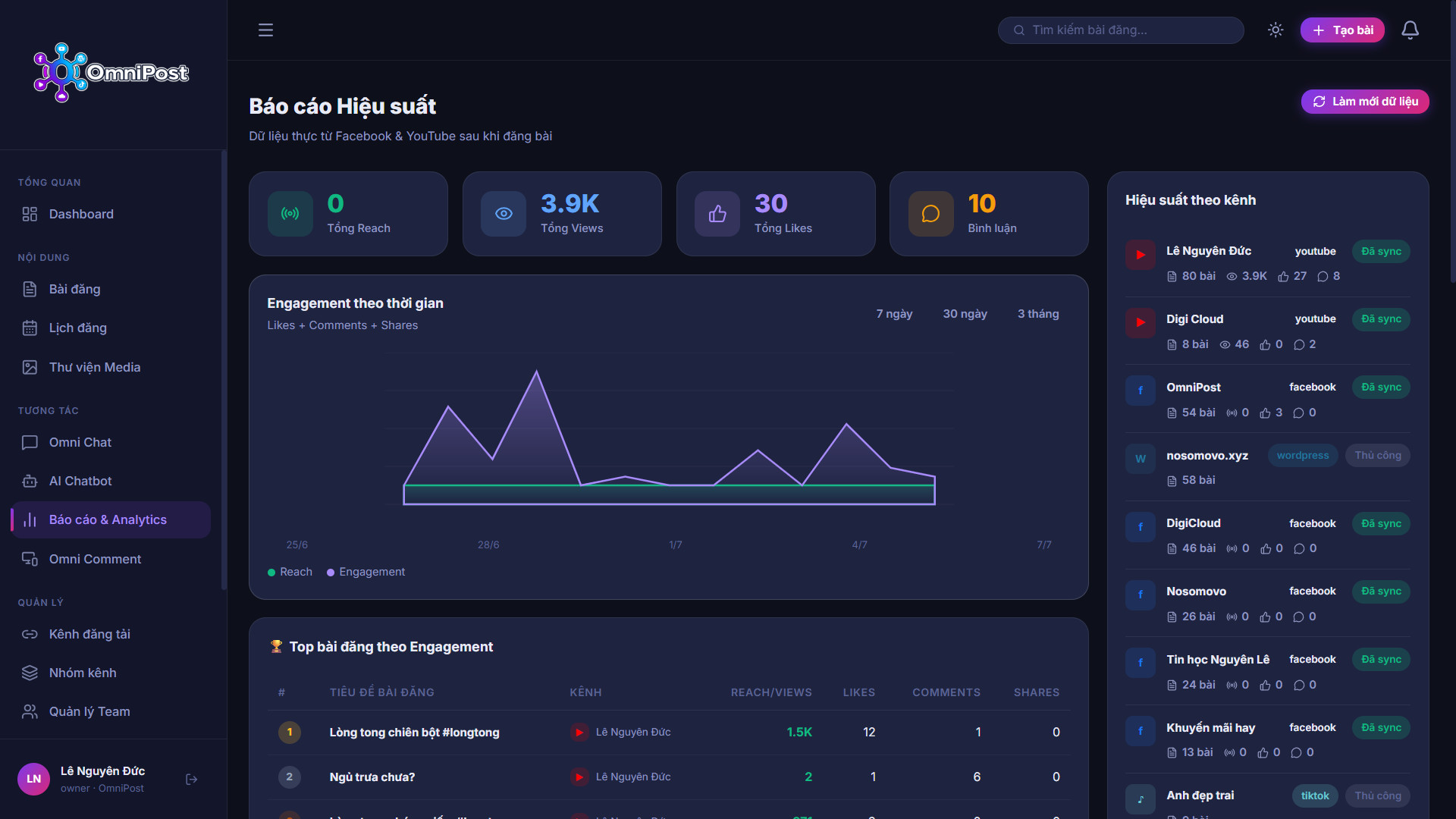Click the Bình luận comment bubble icon
This screenshot has height=819, width=1456.
pyautogui.click(x=930, y=214)
